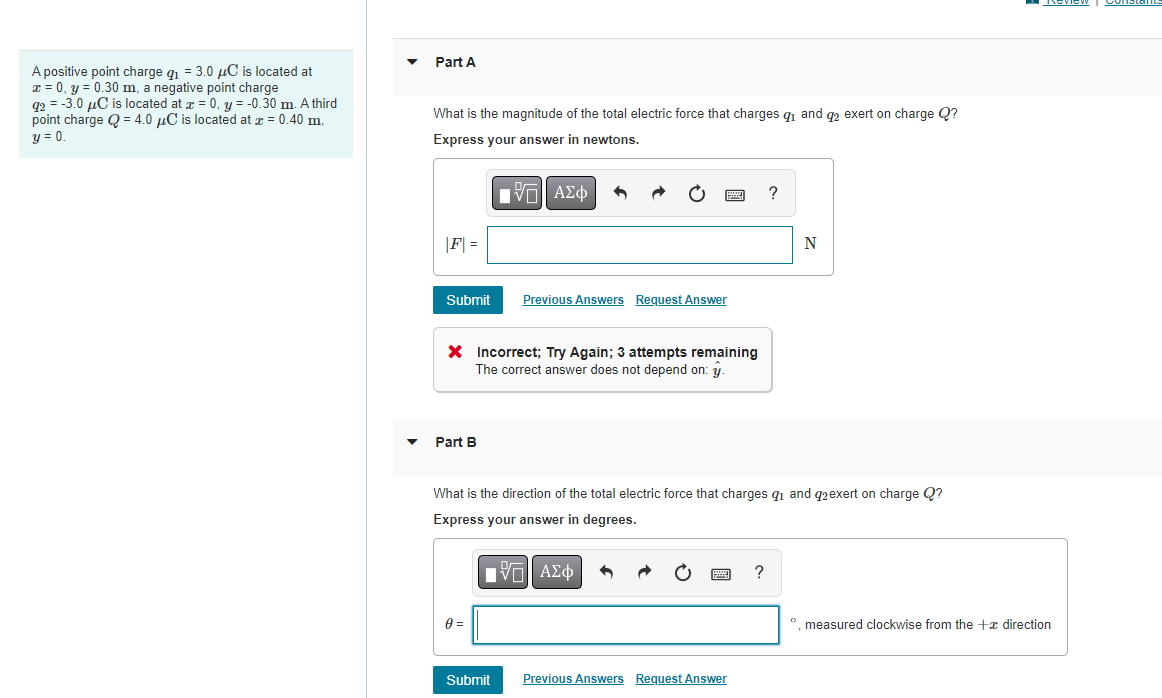The width and height of the screenshot is (1162, 698).
Task: Request Answer for Part B
Action: [x=681, y=678]
